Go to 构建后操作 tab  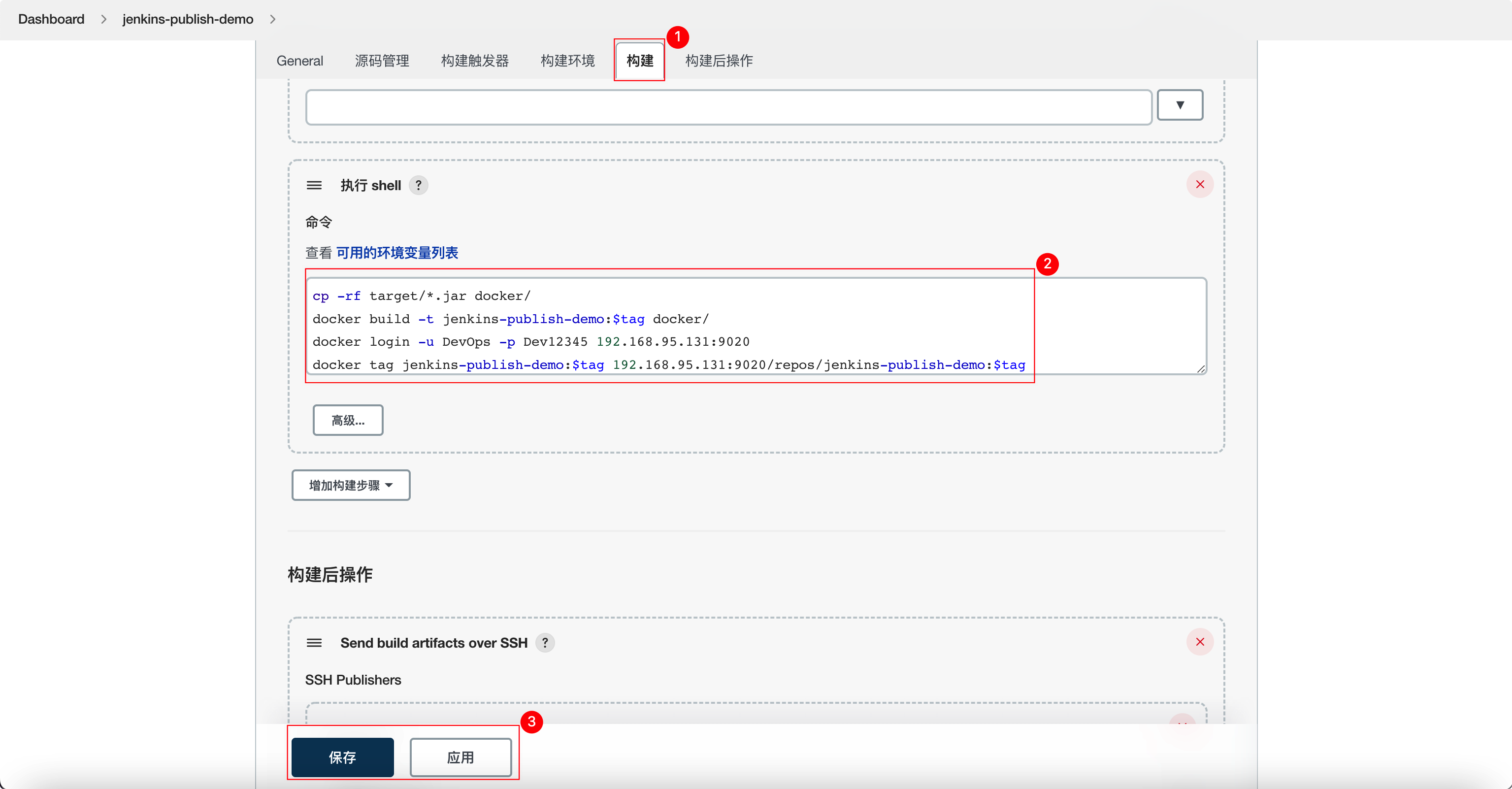(x=719, y=61)
